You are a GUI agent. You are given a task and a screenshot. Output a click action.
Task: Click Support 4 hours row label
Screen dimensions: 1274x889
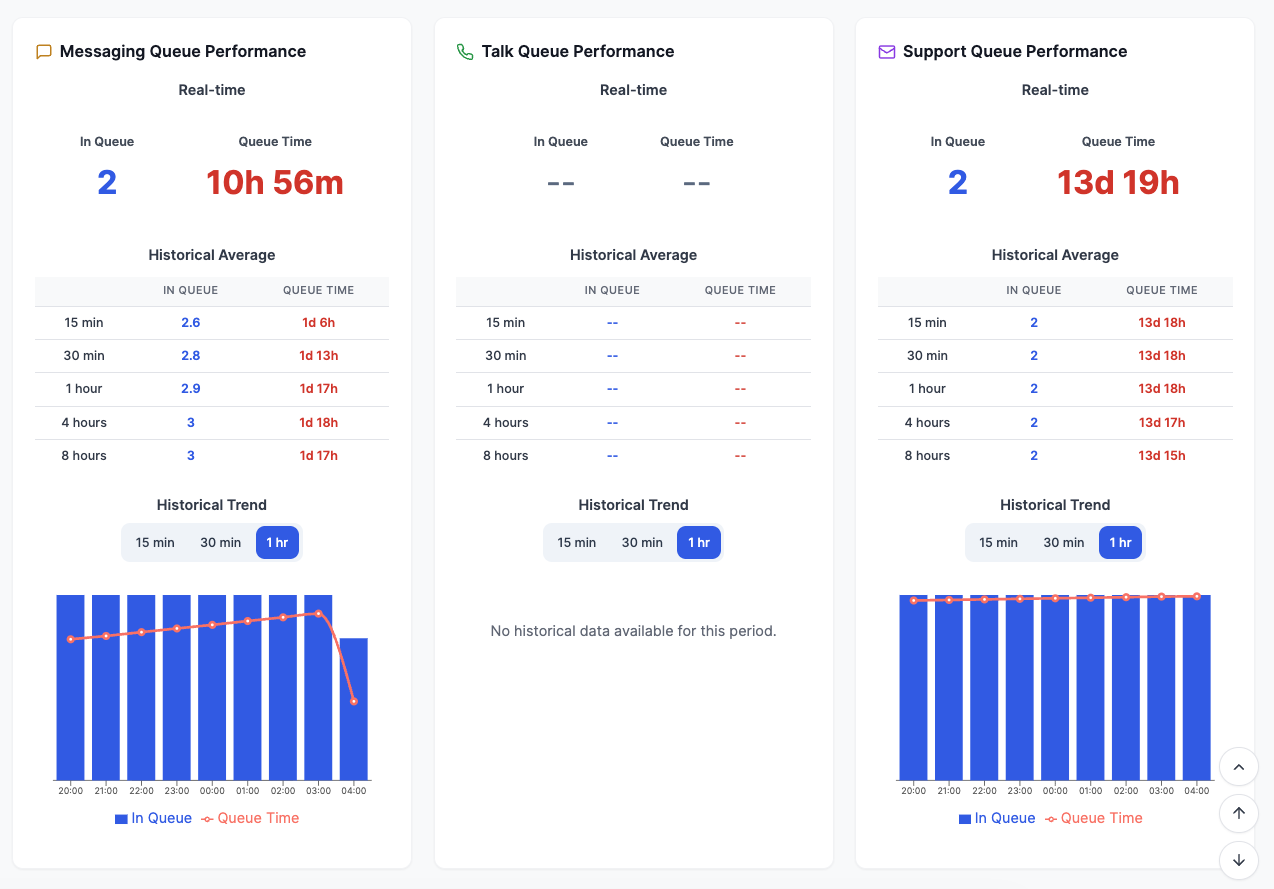point(927,423)
